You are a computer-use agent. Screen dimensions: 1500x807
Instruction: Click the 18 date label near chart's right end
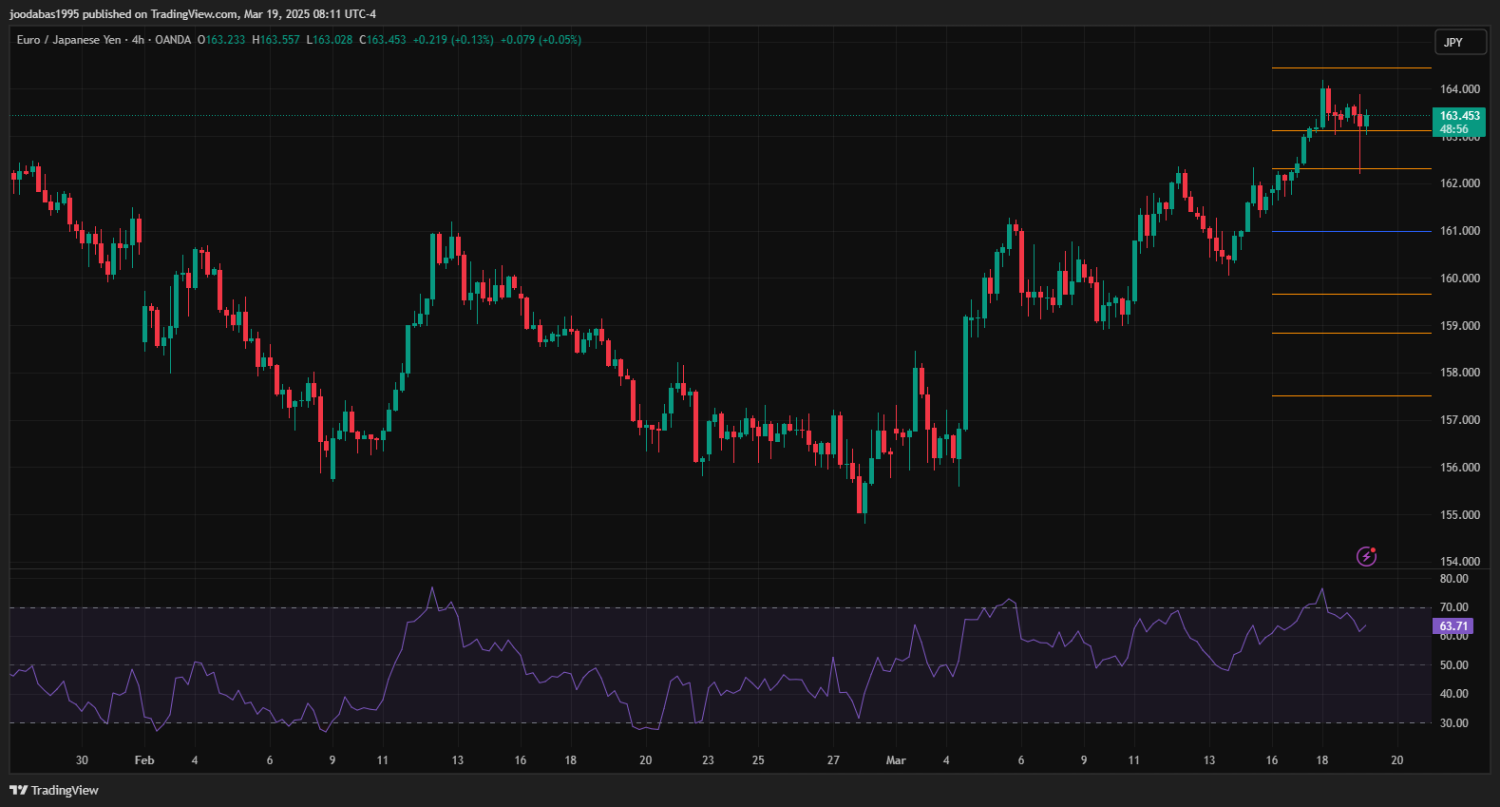tap(1321, 760)
